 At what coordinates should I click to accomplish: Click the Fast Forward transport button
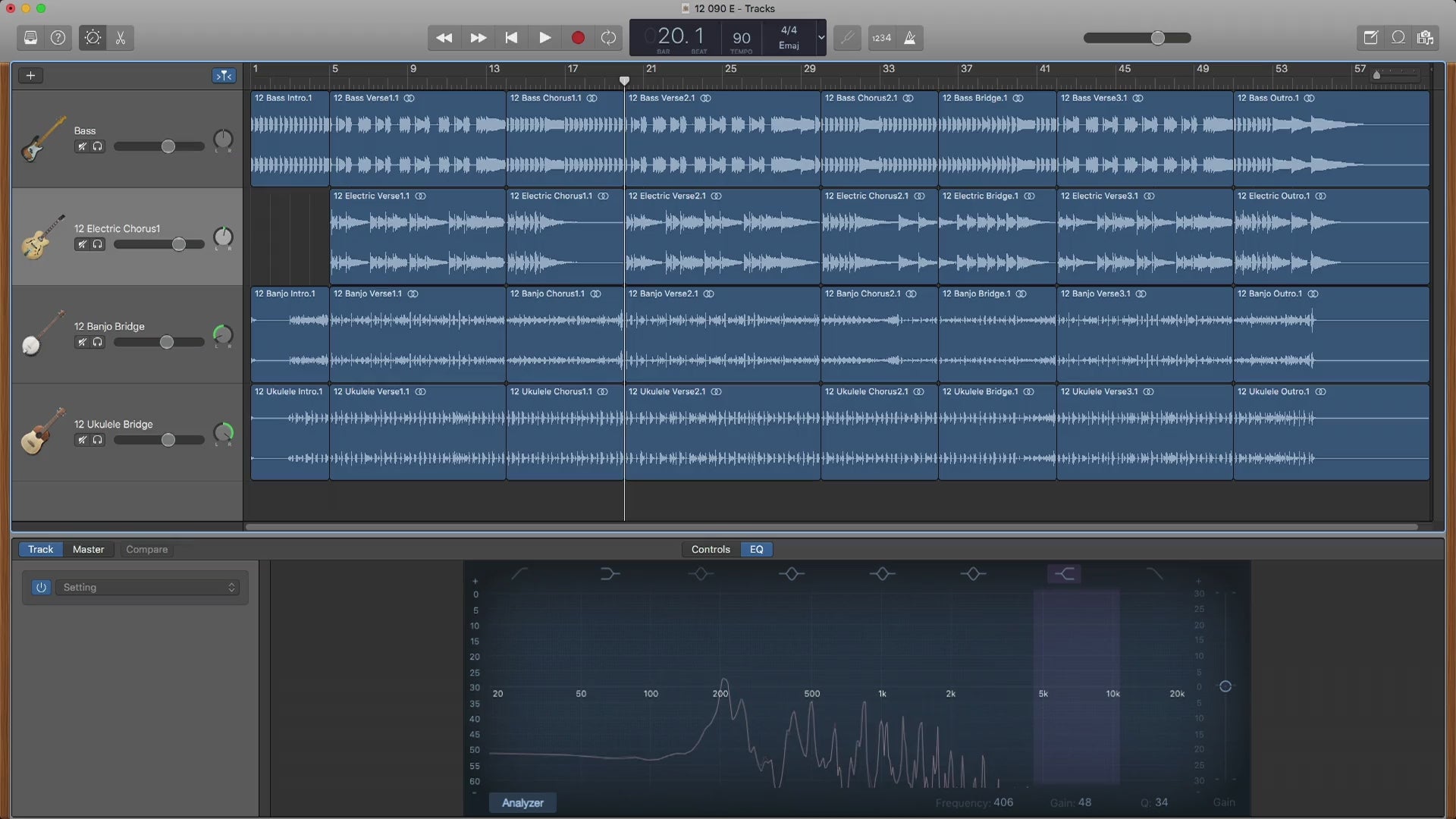[479, 37]
